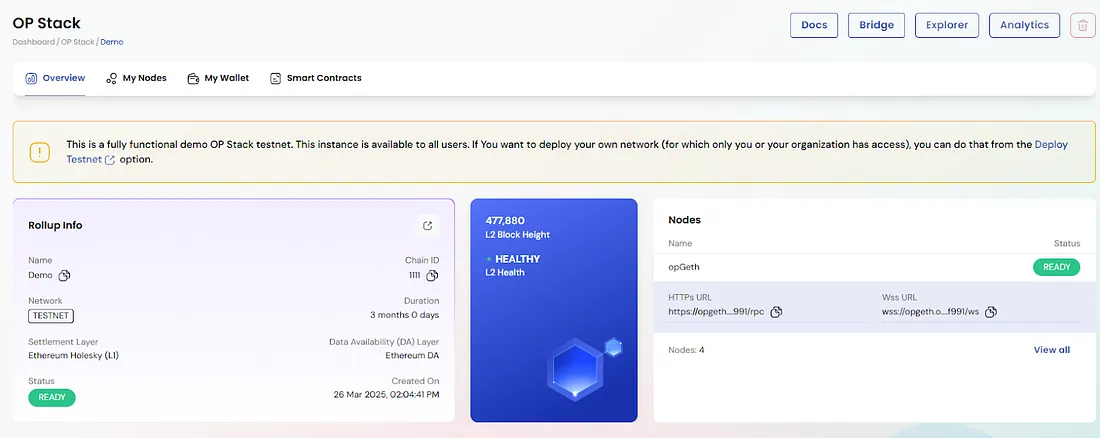The height and width of the screenshot is (438, 1100).
Task: Click the warning icon in the banner
Action: coord(39,152)
